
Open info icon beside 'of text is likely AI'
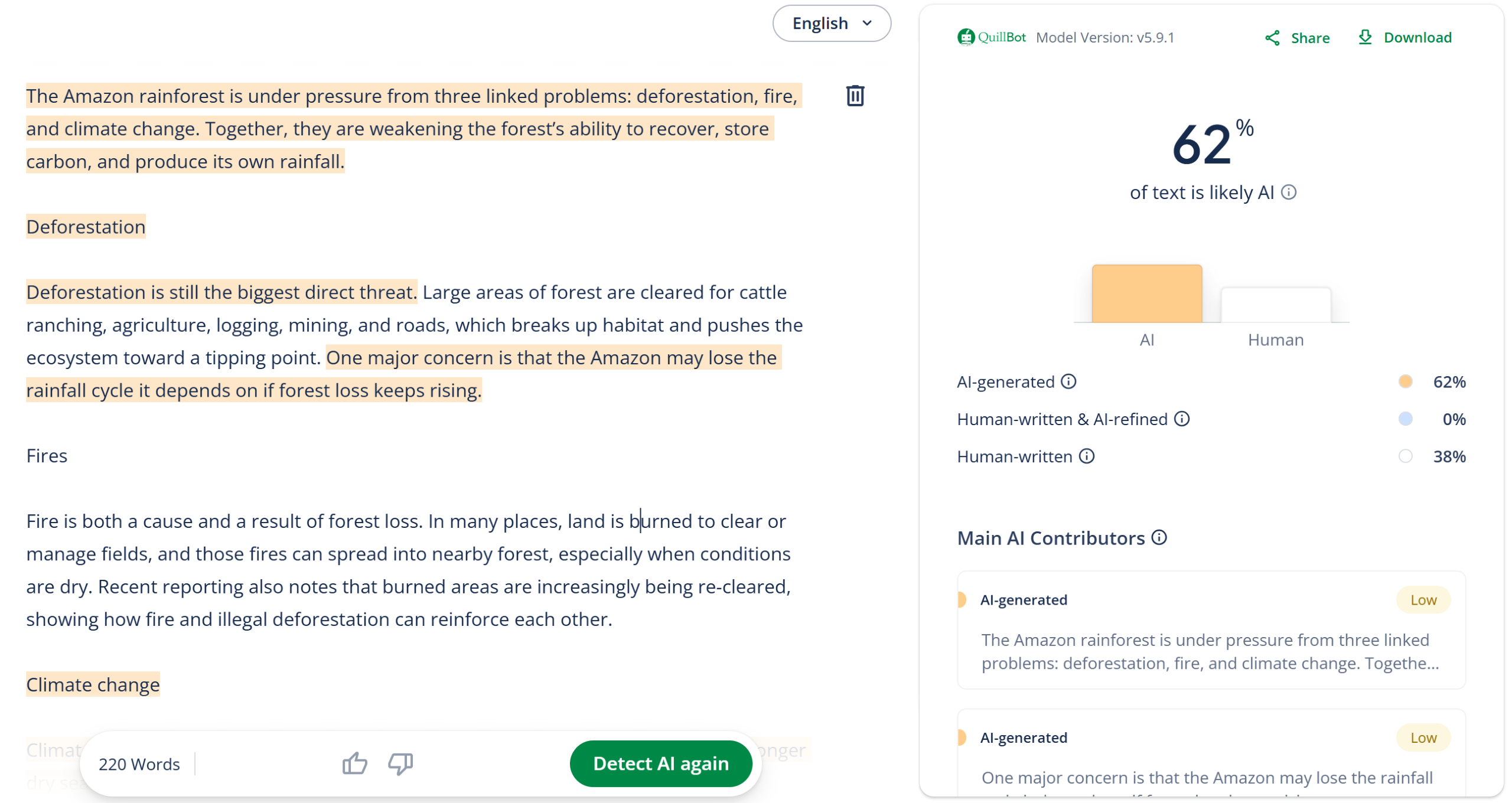click(x=1289, y=192)
